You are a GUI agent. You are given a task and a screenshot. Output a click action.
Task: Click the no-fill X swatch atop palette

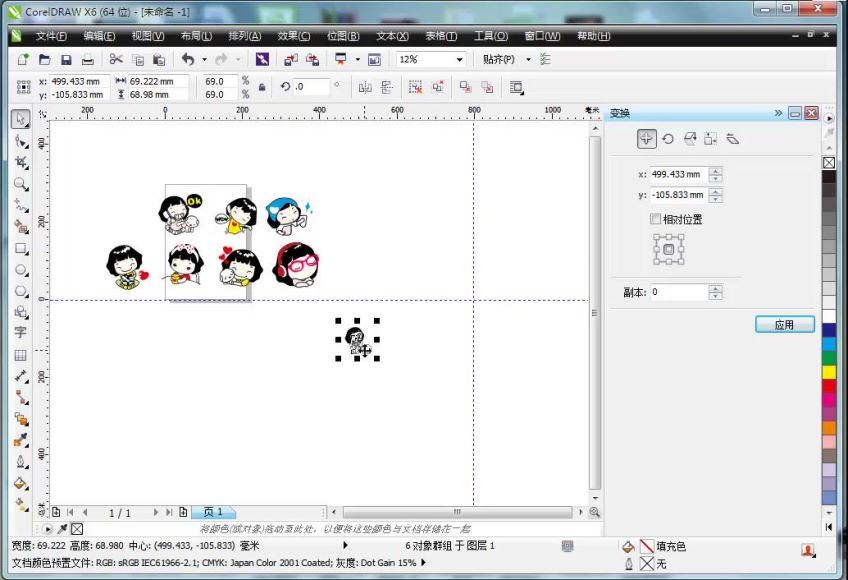point(829,162)
